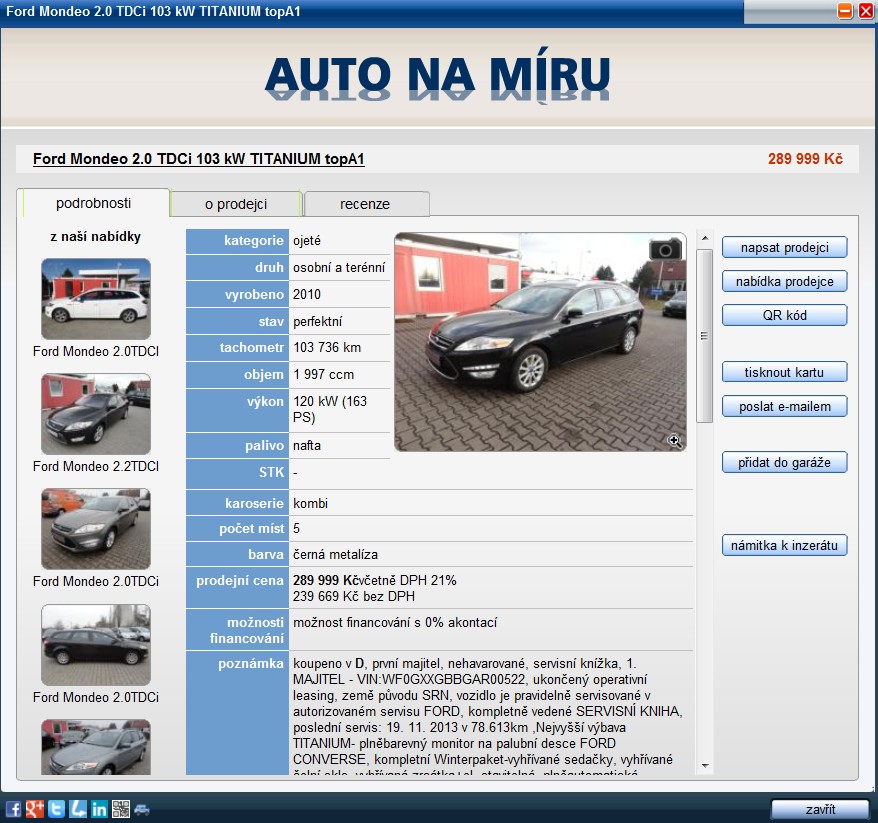Click 'přidat do garáže' button

coord(785,462)
